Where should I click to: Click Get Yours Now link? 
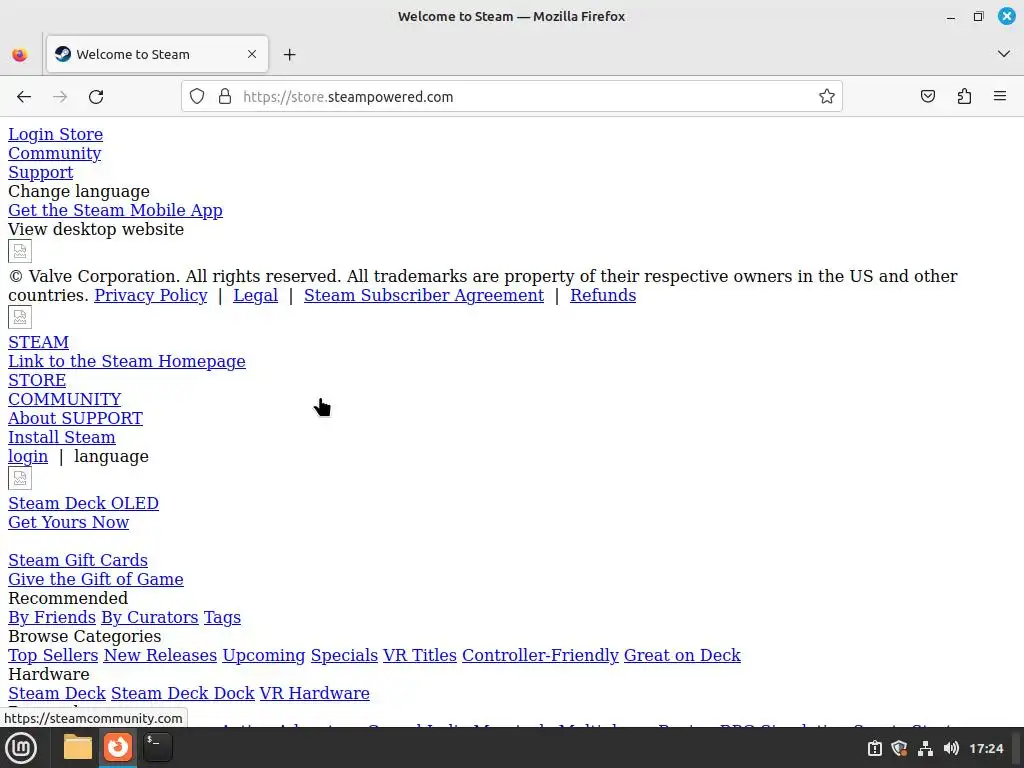point(69,522)
